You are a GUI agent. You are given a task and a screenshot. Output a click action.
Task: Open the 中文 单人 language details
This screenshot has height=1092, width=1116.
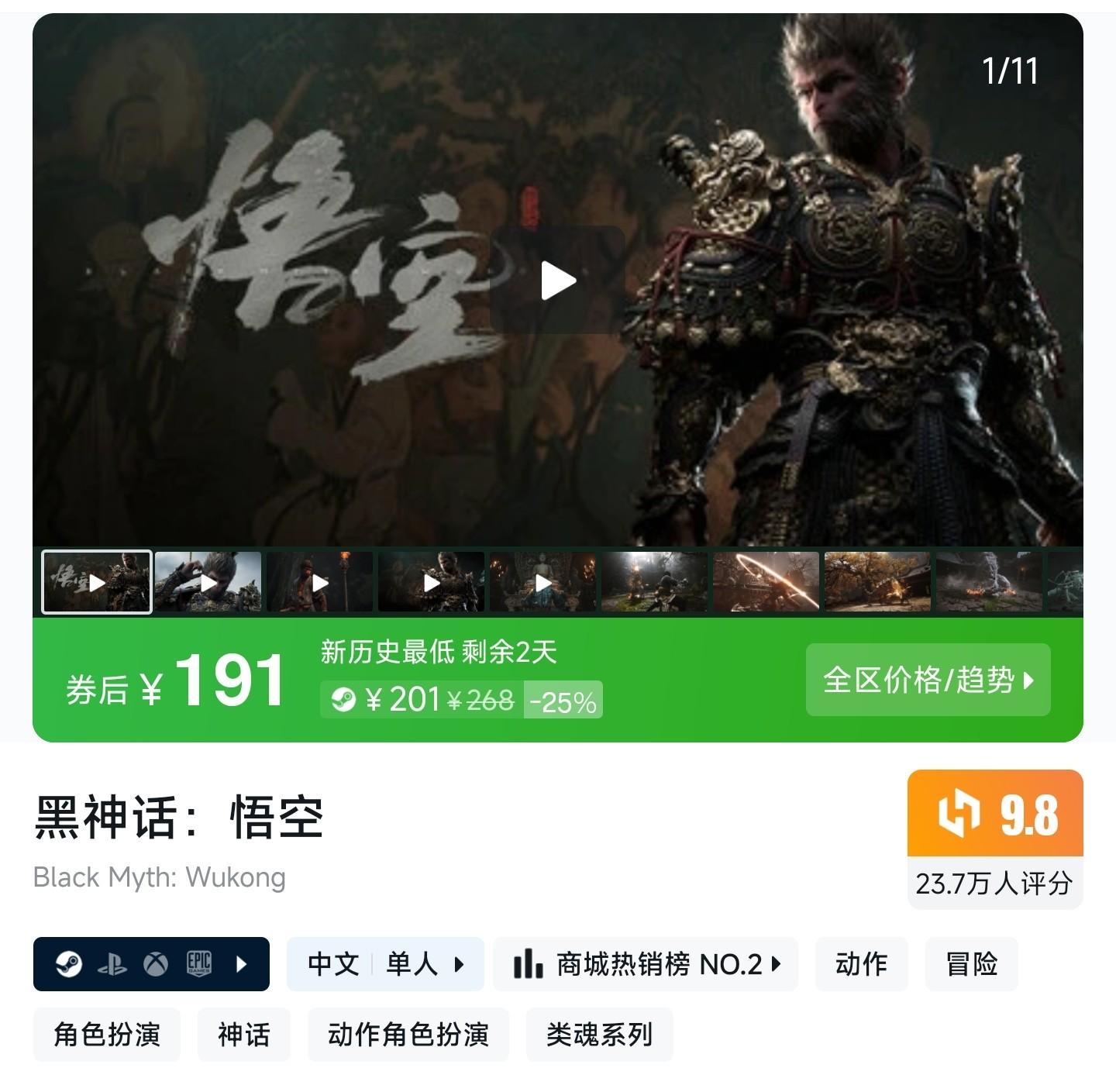click(x=385, y=964)
